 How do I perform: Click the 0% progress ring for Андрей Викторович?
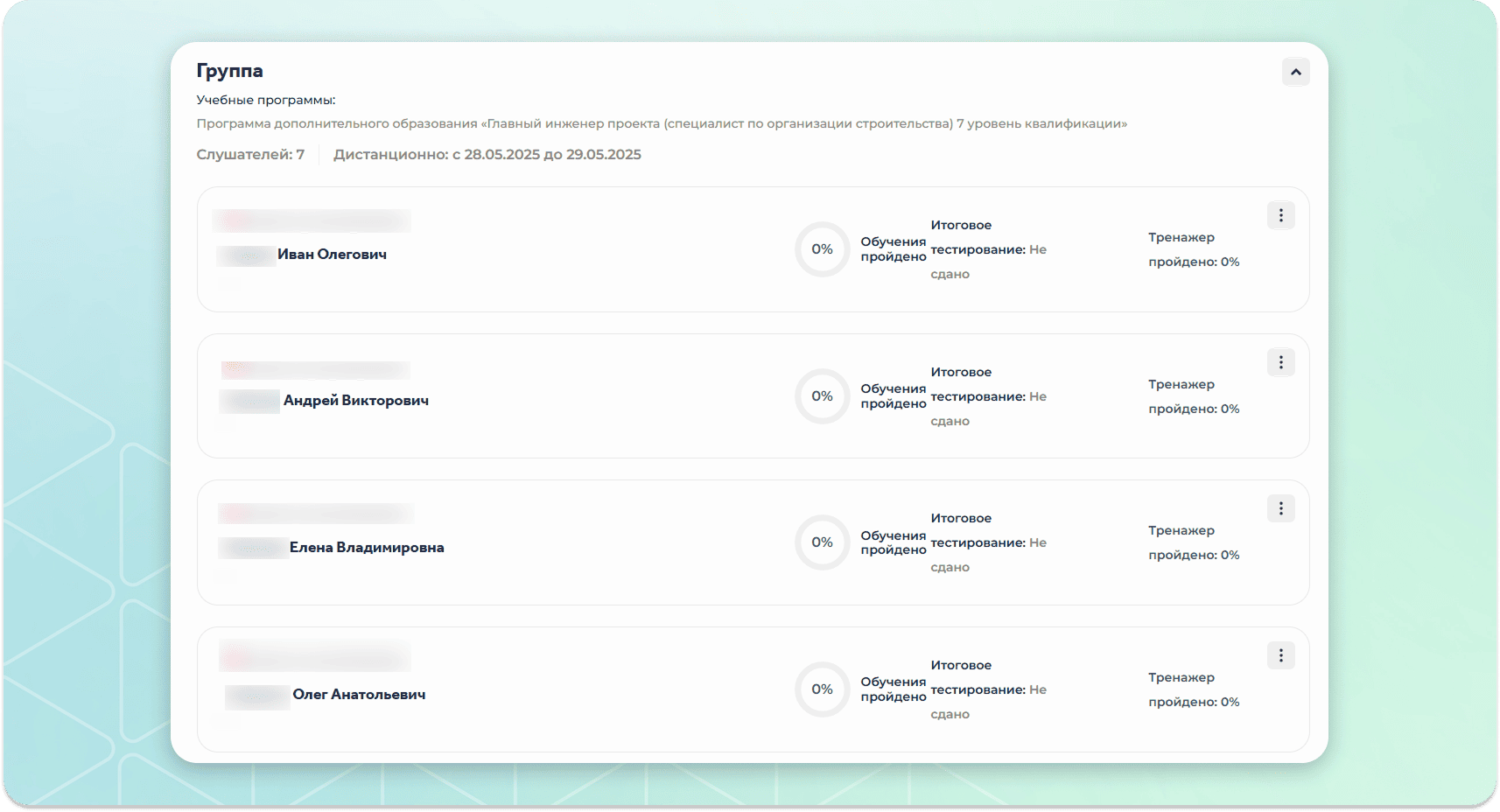pos(822,396)
